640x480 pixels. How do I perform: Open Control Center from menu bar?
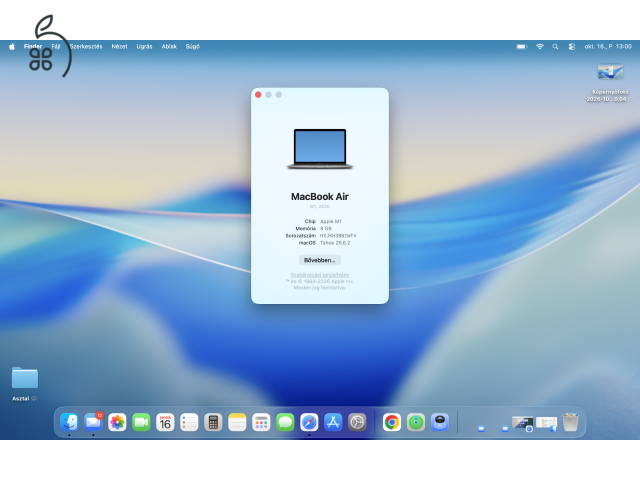572,47
